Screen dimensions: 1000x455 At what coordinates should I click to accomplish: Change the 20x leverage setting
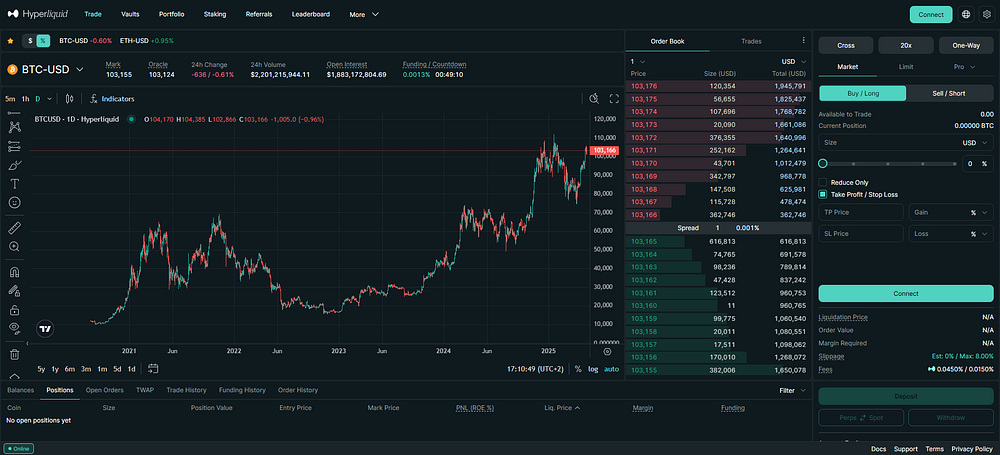[906, 45]
